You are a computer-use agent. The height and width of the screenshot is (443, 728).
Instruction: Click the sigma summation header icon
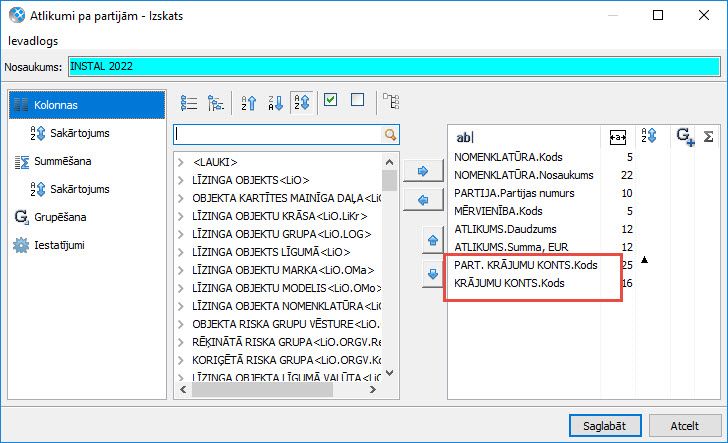point(708,137)
